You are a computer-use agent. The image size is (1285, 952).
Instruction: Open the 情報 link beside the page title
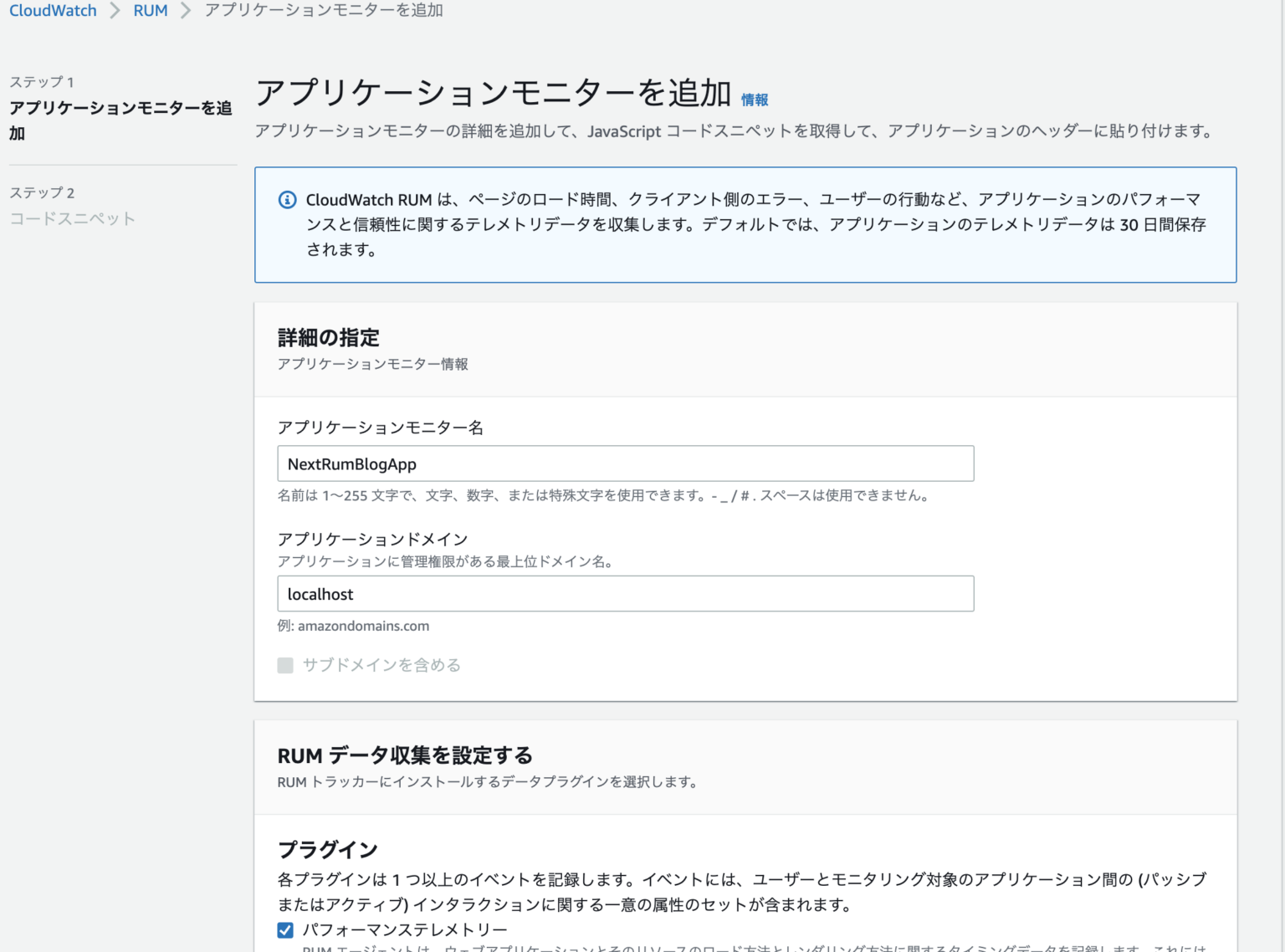click(x=755, y=99)
